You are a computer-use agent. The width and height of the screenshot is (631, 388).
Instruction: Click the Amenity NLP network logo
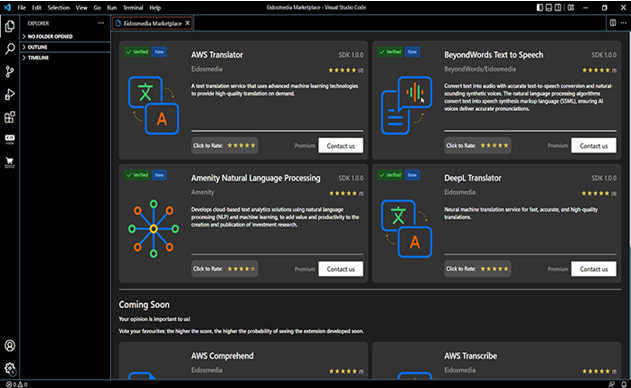pos(153,229)
